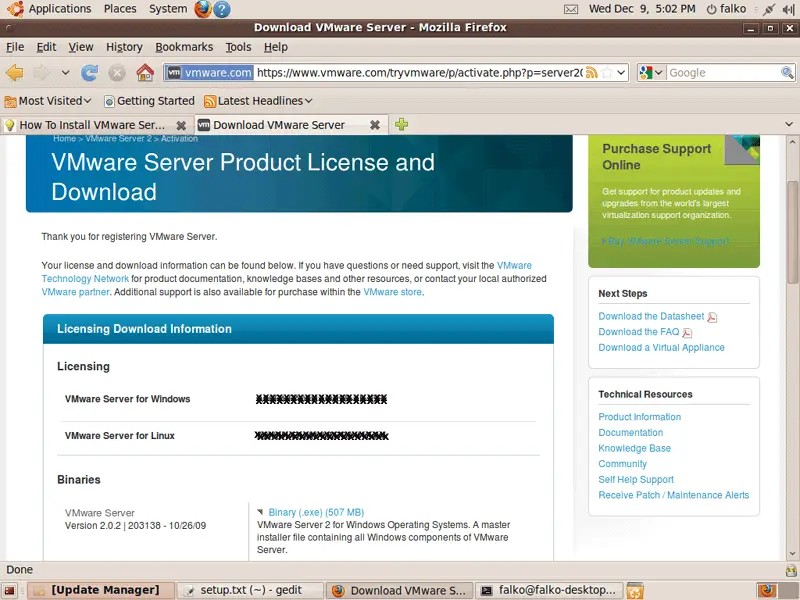The width and height of the screenshot is (800, 600).
Task: Open the Self Help Support link
Action: 636,480
